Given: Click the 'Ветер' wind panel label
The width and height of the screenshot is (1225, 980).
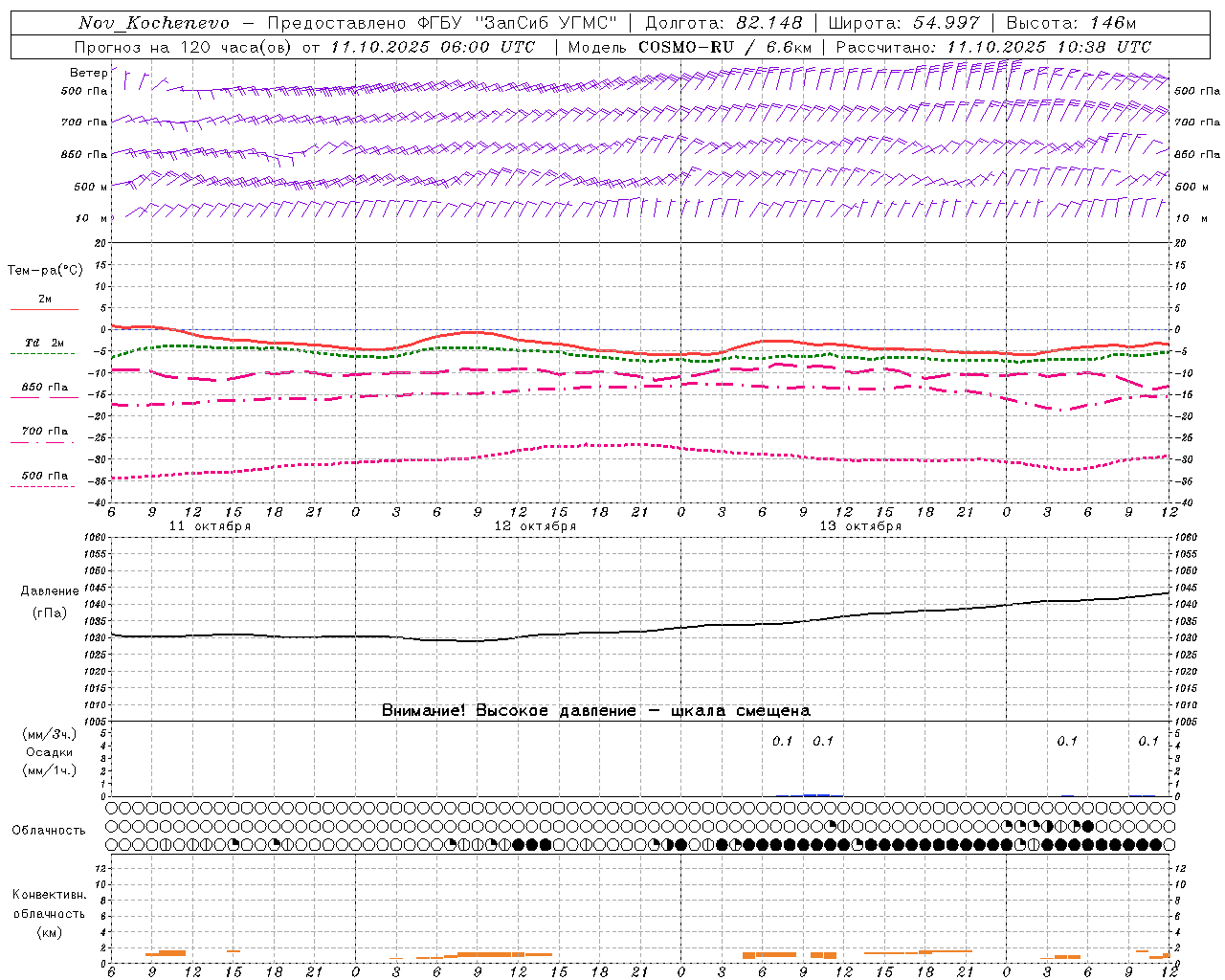Looking at the screenshot, I should click(x=88, y=73).
